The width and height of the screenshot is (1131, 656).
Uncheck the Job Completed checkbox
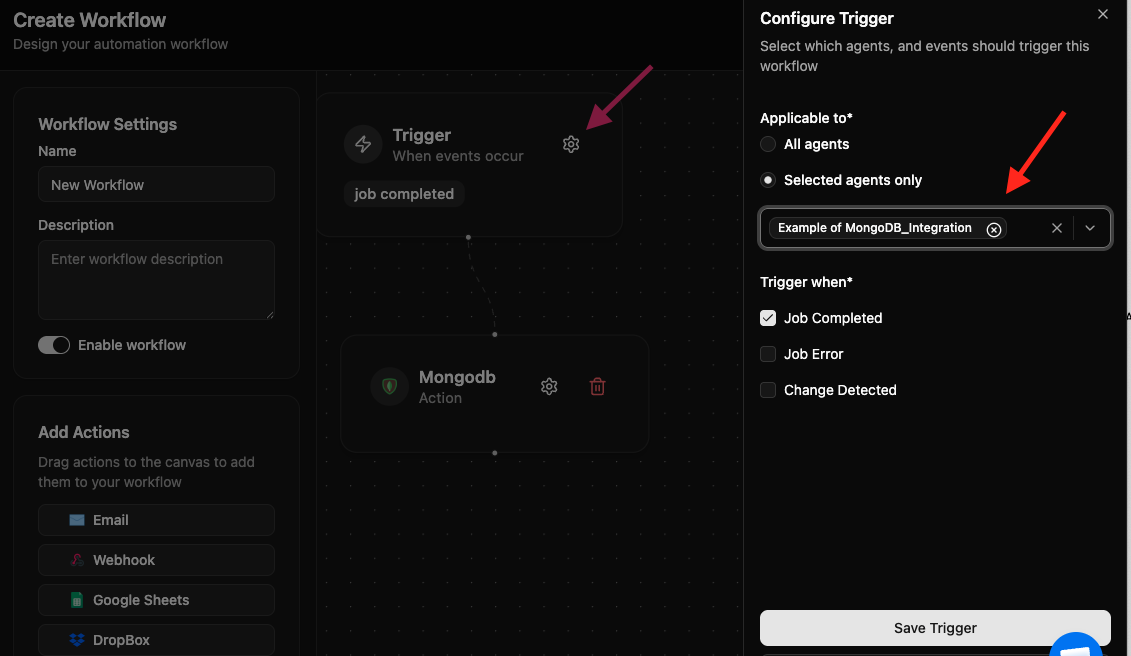pos(768,318)
